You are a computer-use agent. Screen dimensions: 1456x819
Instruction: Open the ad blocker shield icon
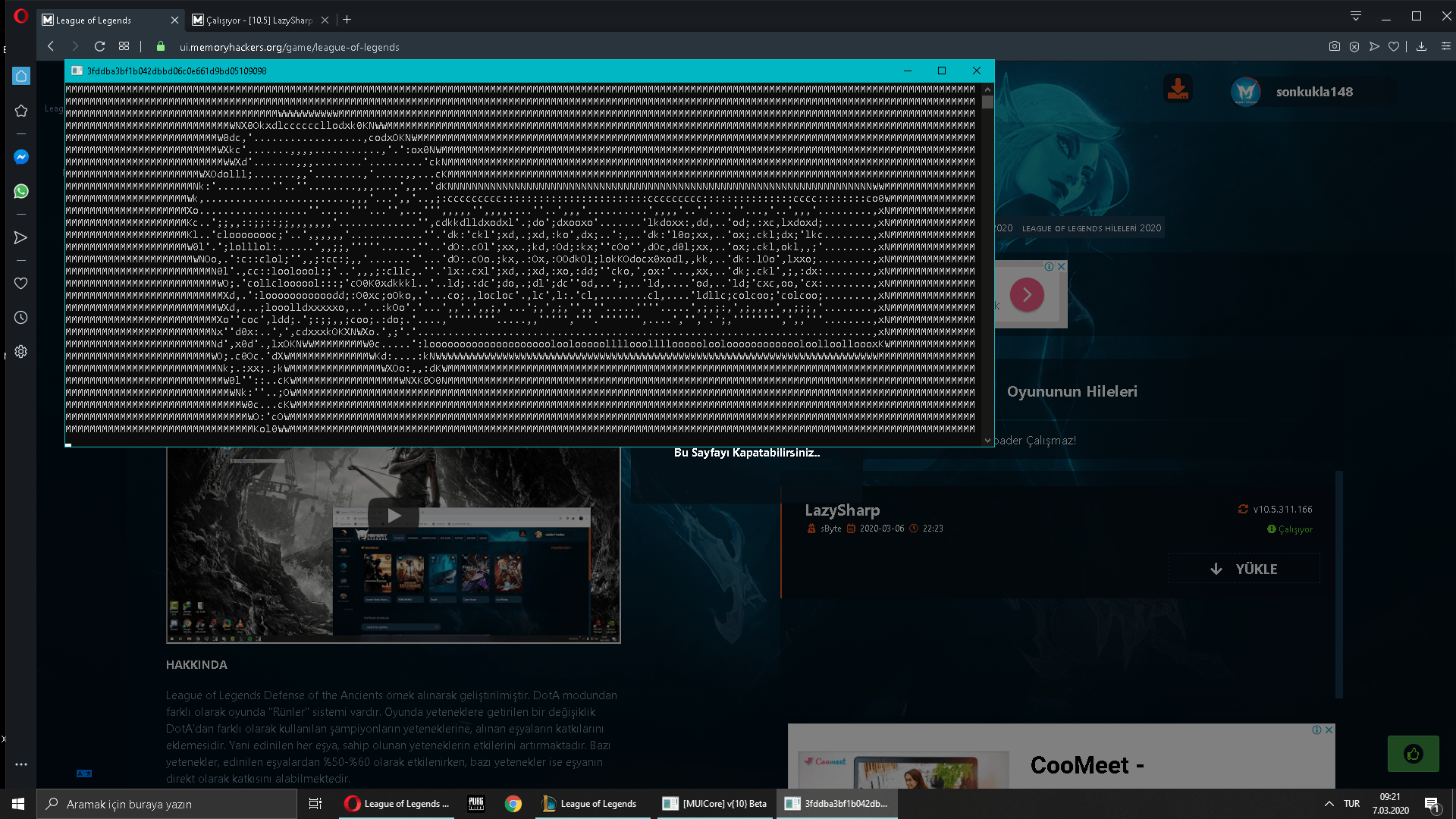point(1354,46)
